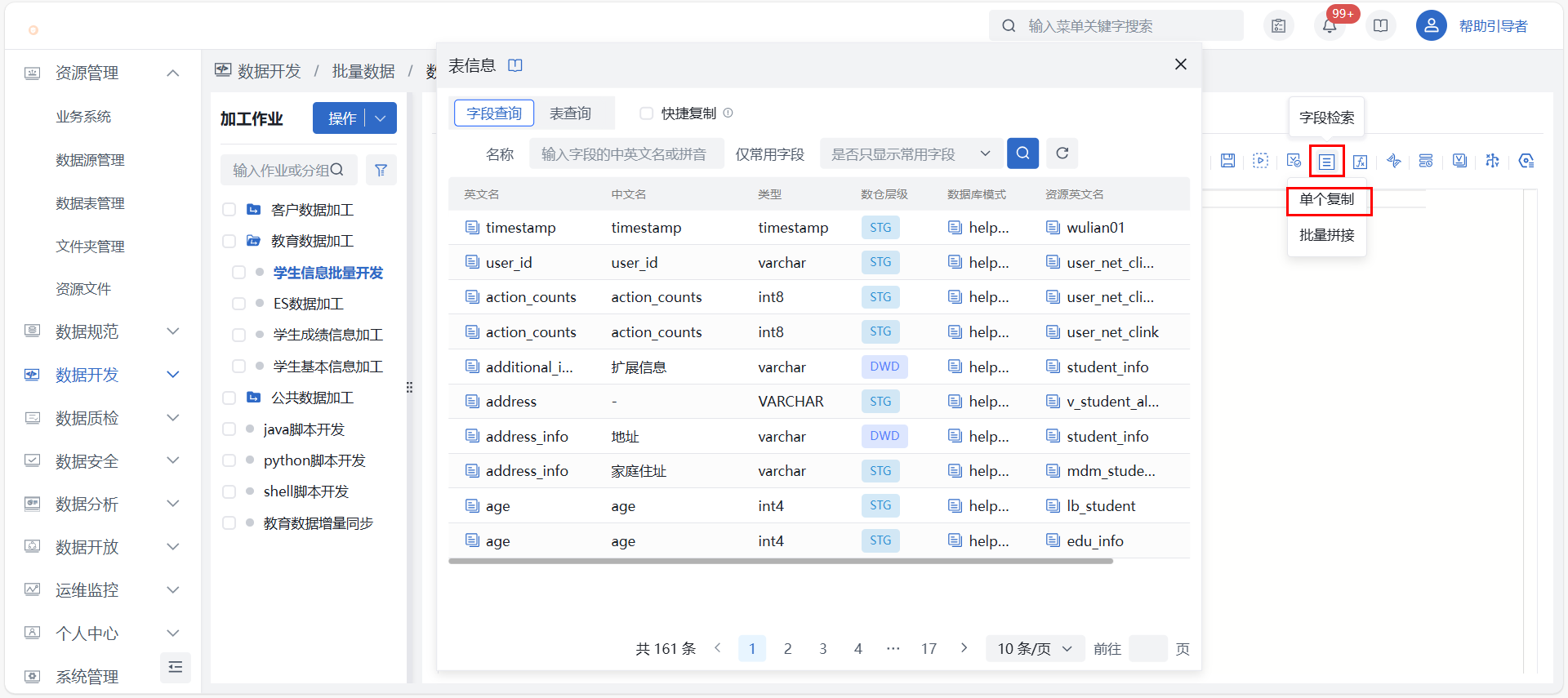Click the field icon beside timestamp row

coord(472,227)
